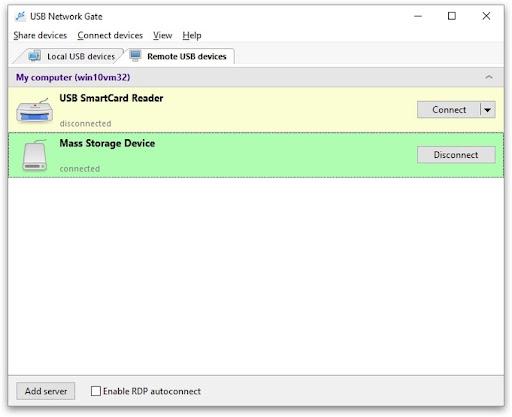The width and height of the screenshot is (512, 417).
Task: Switch to the Remote USB devices tab
Action: (180, 56)
